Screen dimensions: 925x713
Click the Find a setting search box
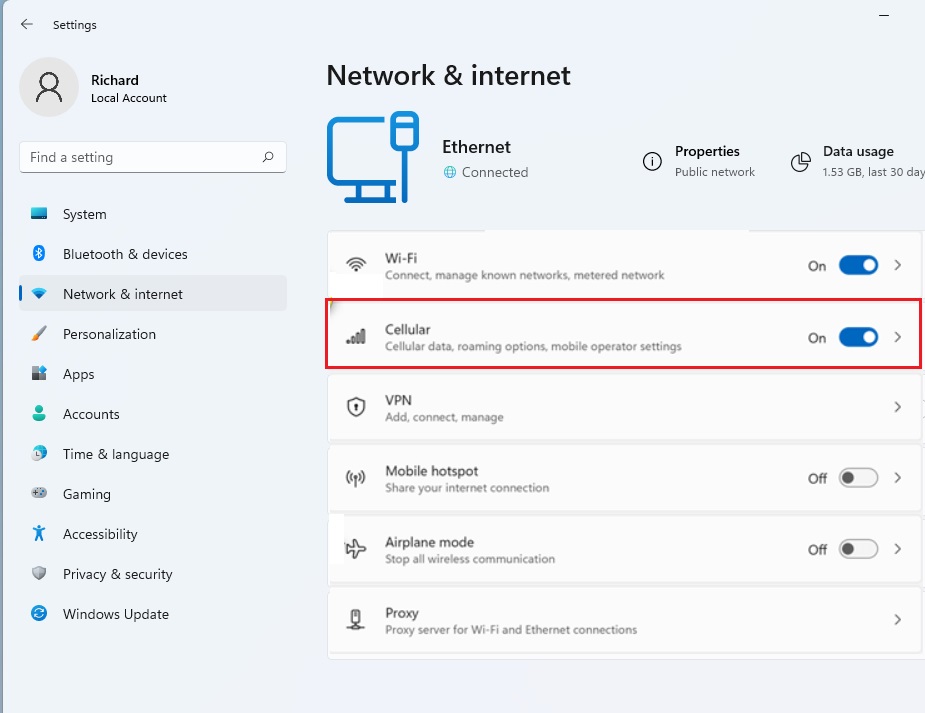coord(140,157)
